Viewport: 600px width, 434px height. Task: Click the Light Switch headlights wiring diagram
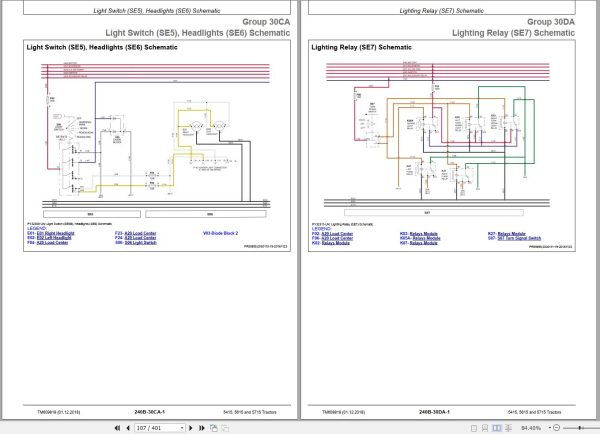pyautogui.click(x=156, y=138)
